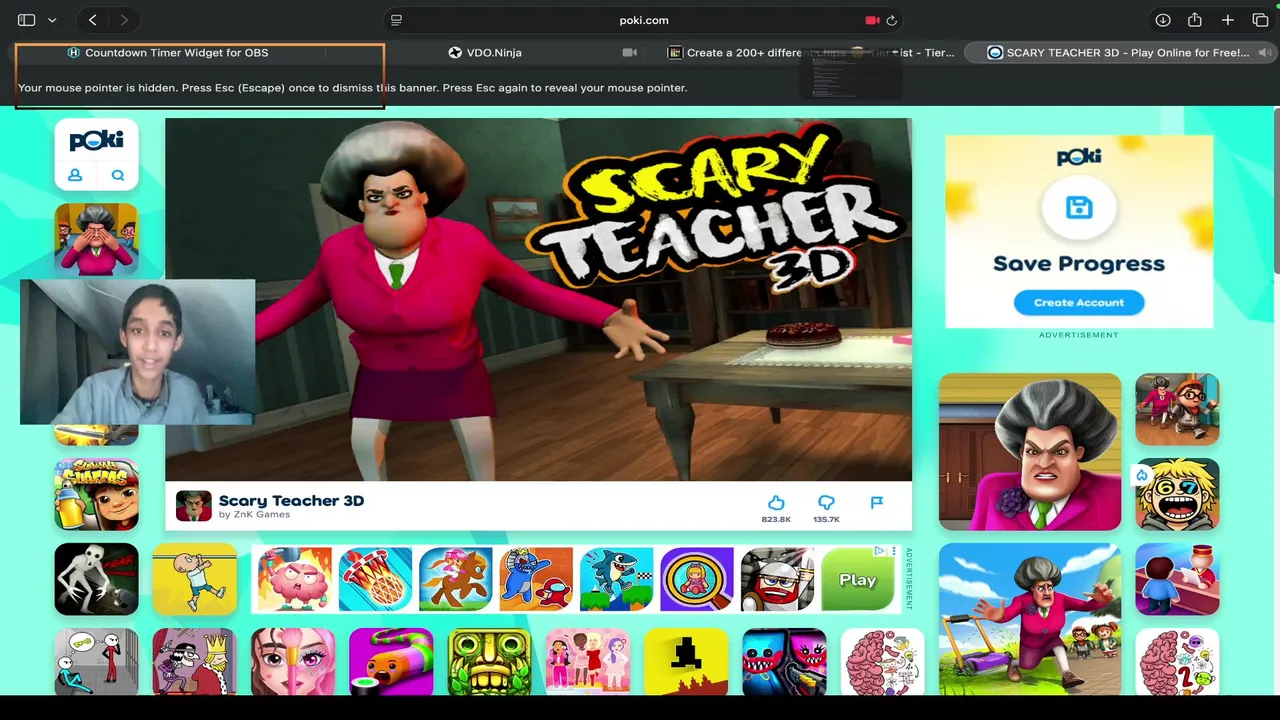
Task: Switch to the Create a 200+ tier list tab
Action: point(810,52)
